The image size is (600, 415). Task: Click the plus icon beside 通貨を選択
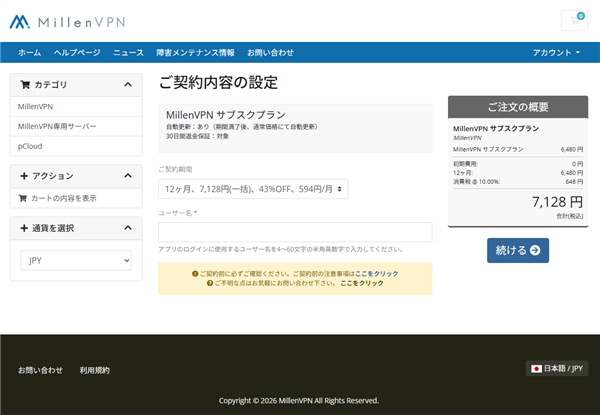tap(24, 228)
